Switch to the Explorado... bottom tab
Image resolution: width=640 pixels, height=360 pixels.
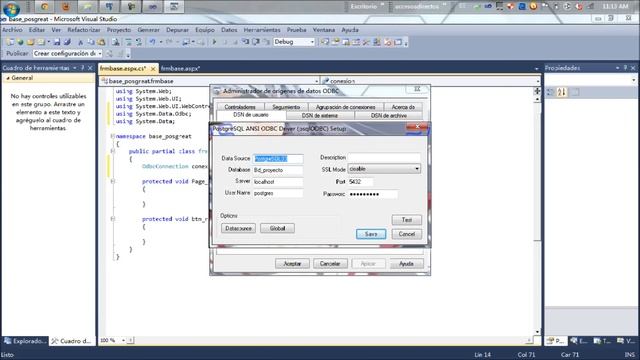click(x=25, y=341)
